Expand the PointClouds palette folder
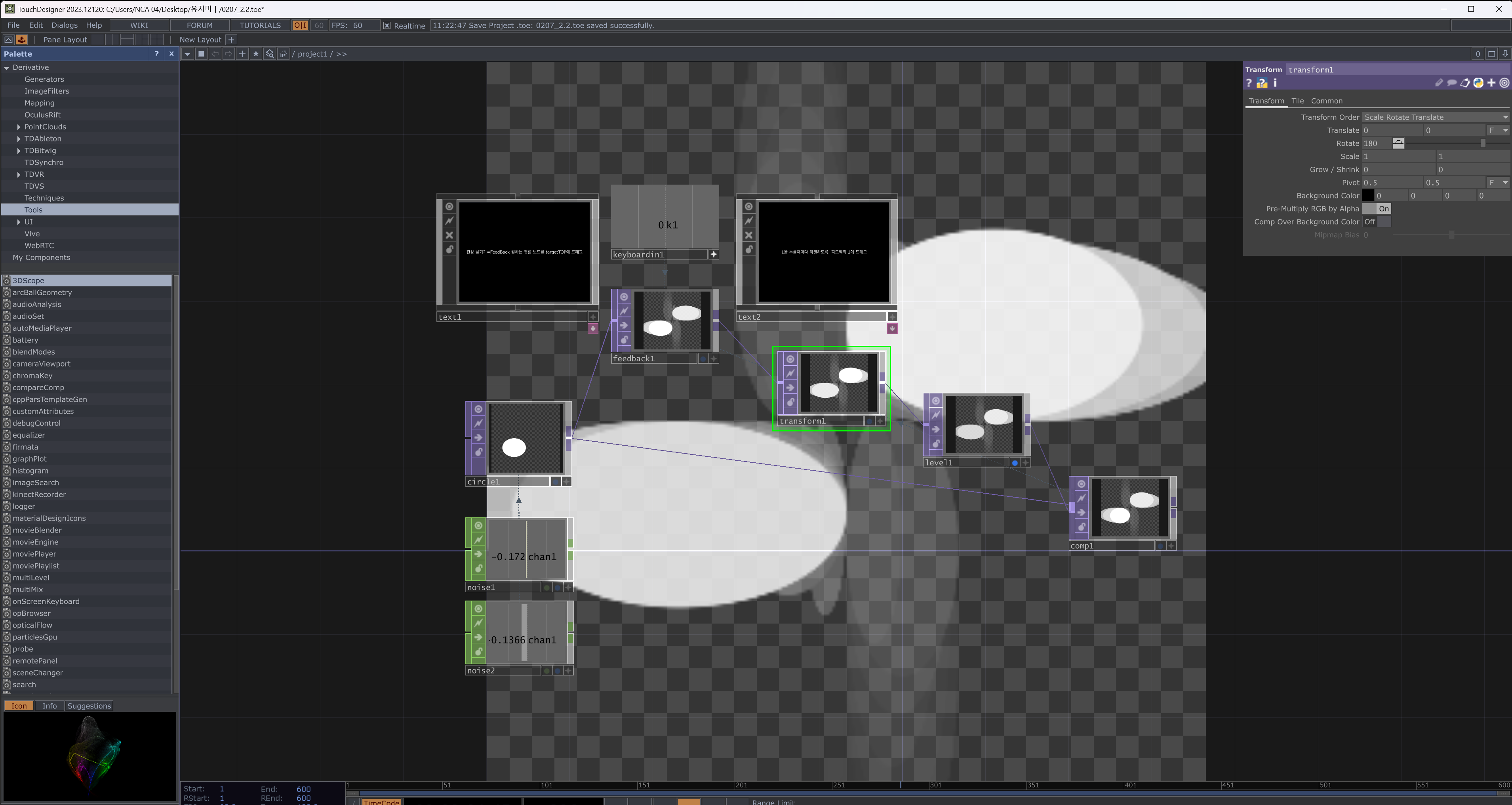Viewport: 1512px width, 805px height. (19, 127)
